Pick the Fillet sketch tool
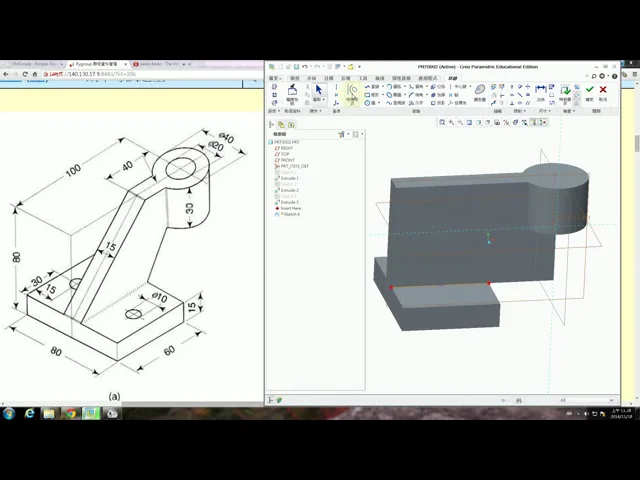This screenshot has height=480, width=640. pyautogui.click(x=416, y=87)
